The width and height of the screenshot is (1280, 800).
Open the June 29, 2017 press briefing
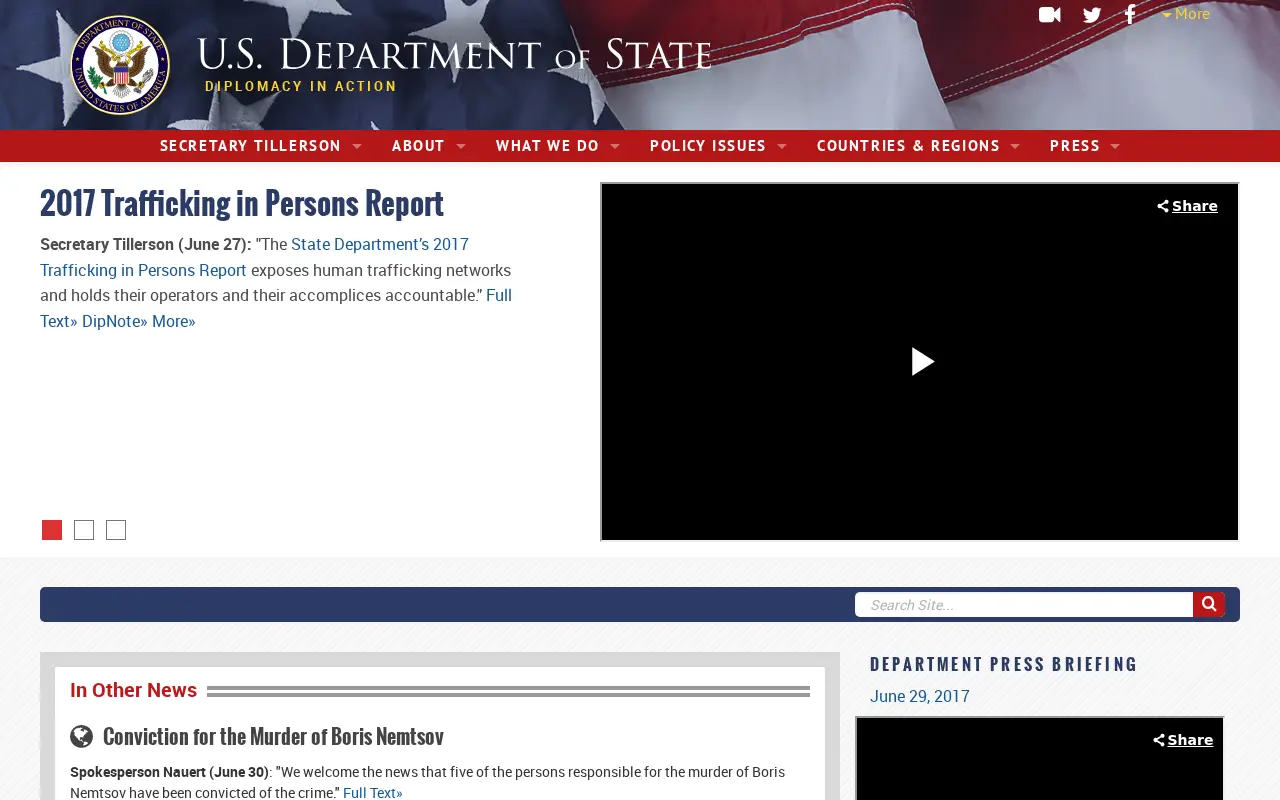click(919, 696)
